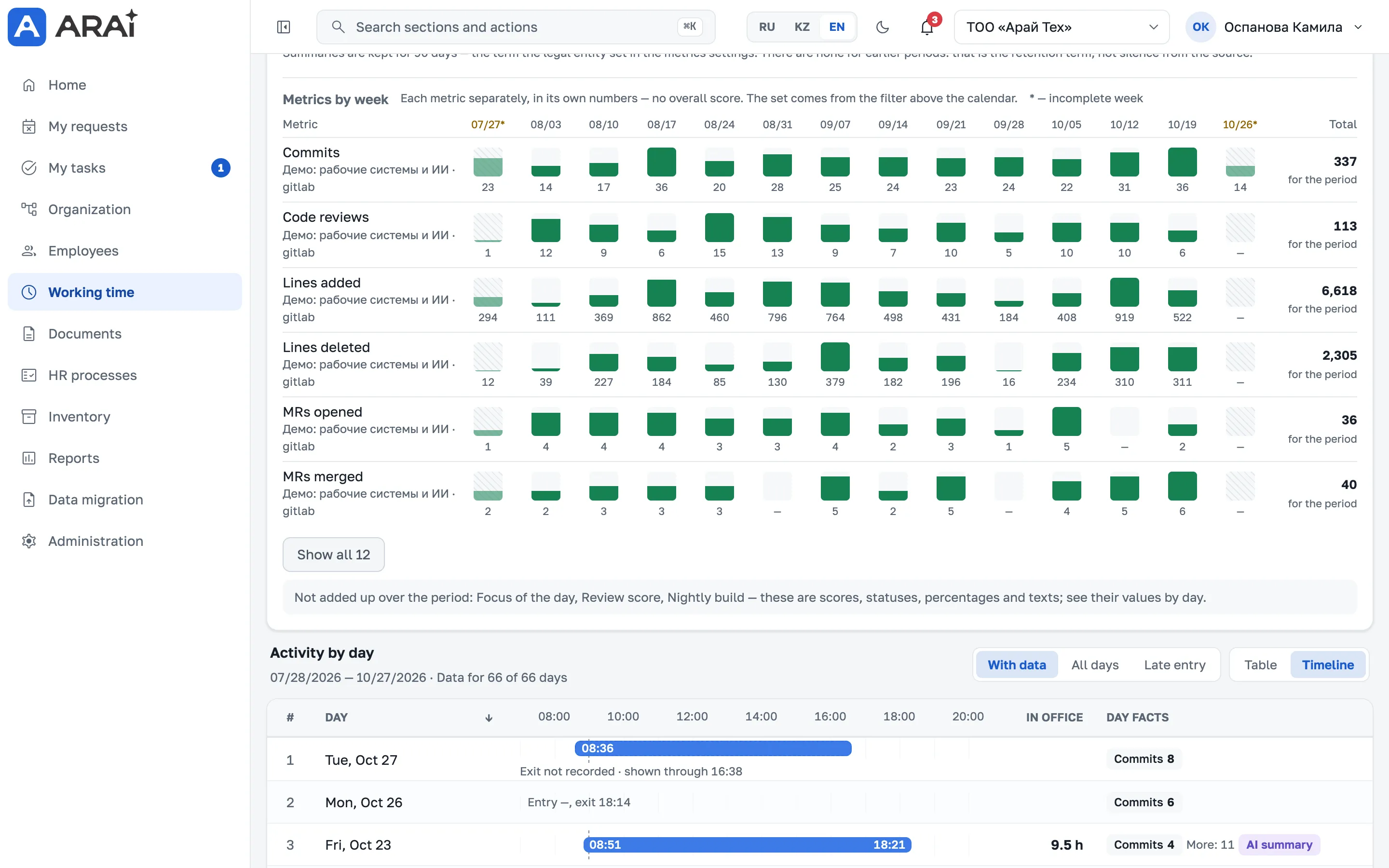Click the OK user avatar
Viewport: 1389px width, 868px height.
(x=1200, y=27)
